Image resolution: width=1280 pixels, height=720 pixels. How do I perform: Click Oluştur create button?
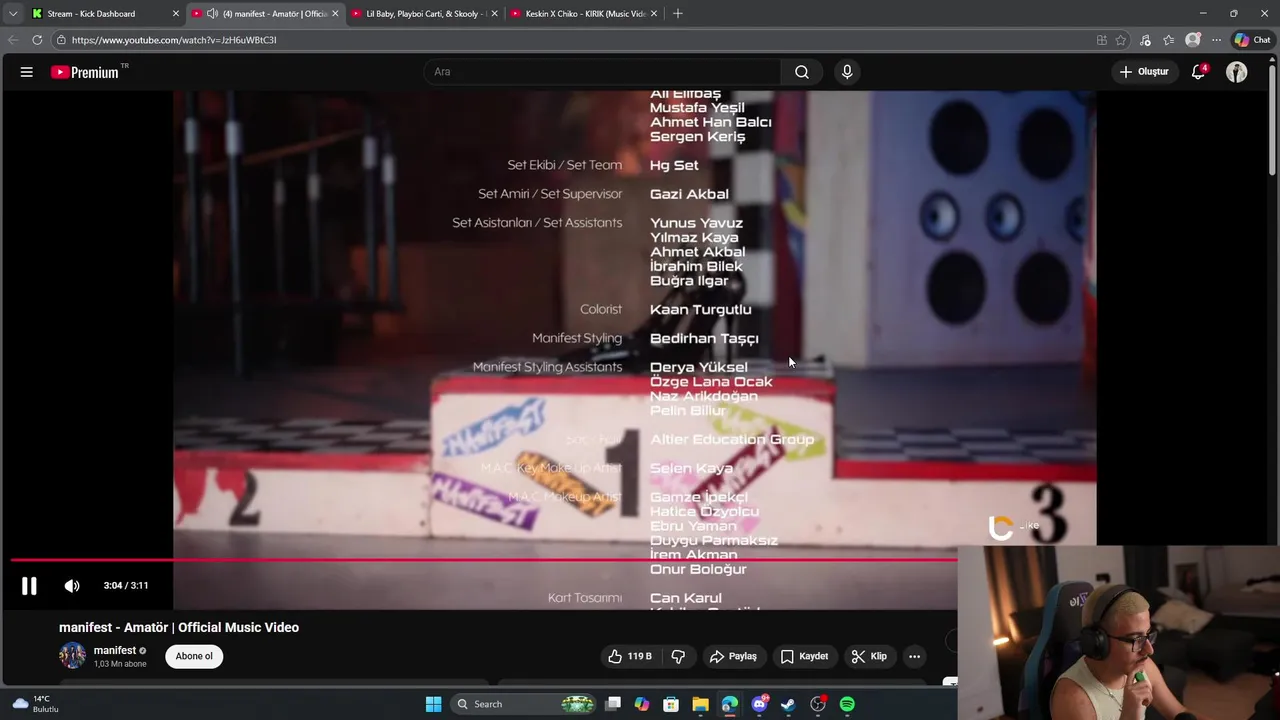pyautogui.click(x=1144, y=72)
